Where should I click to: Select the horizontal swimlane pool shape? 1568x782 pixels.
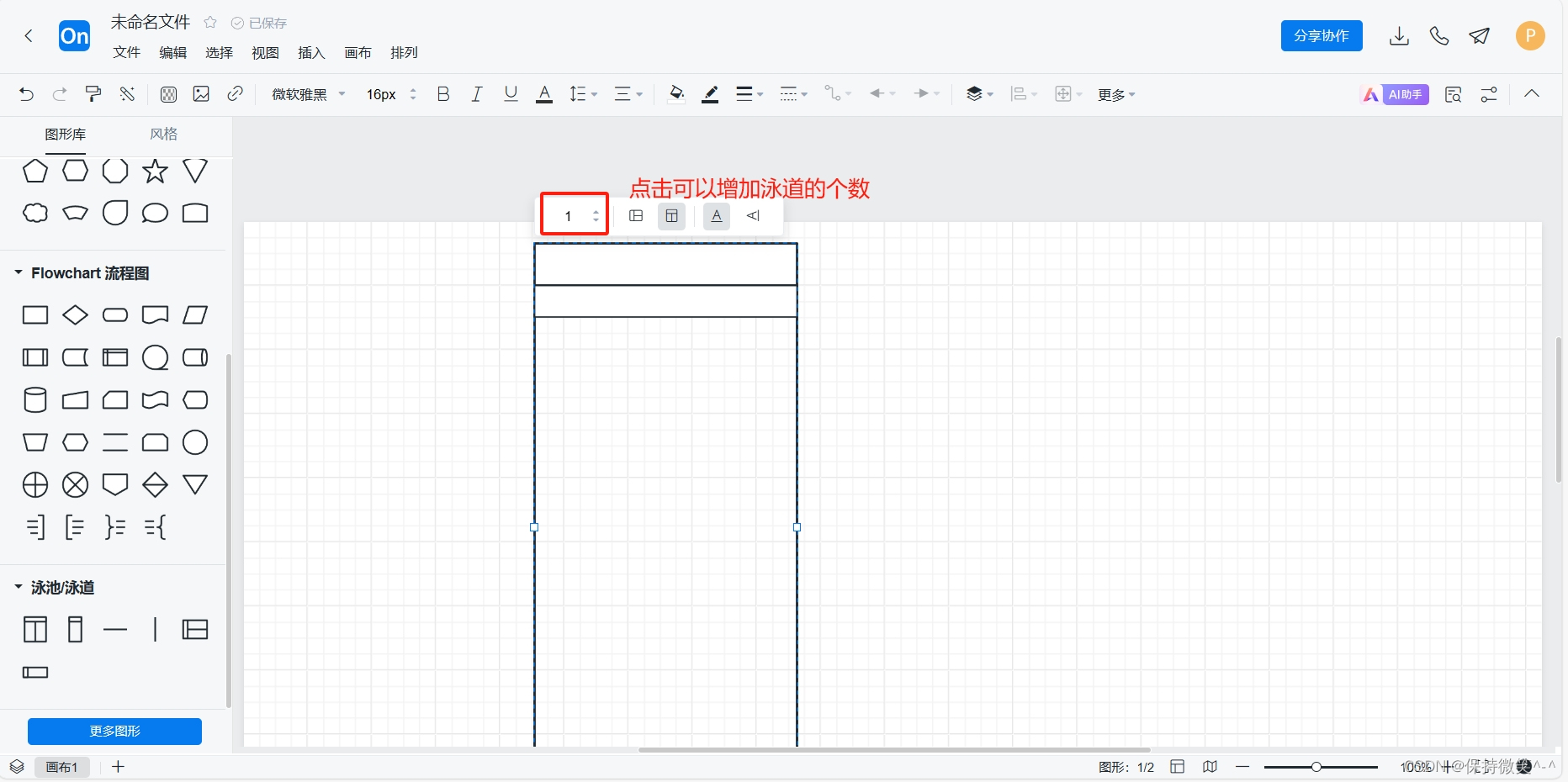coord(195,629)
